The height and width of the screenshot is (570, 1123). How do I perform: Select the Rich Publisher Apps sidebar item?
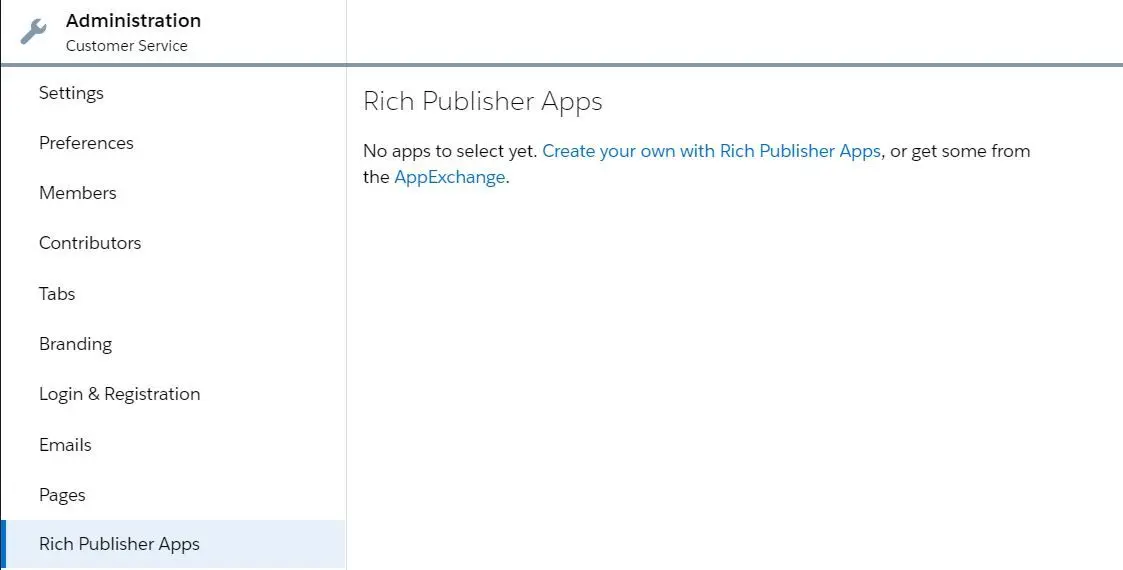[x=173, y=545]
